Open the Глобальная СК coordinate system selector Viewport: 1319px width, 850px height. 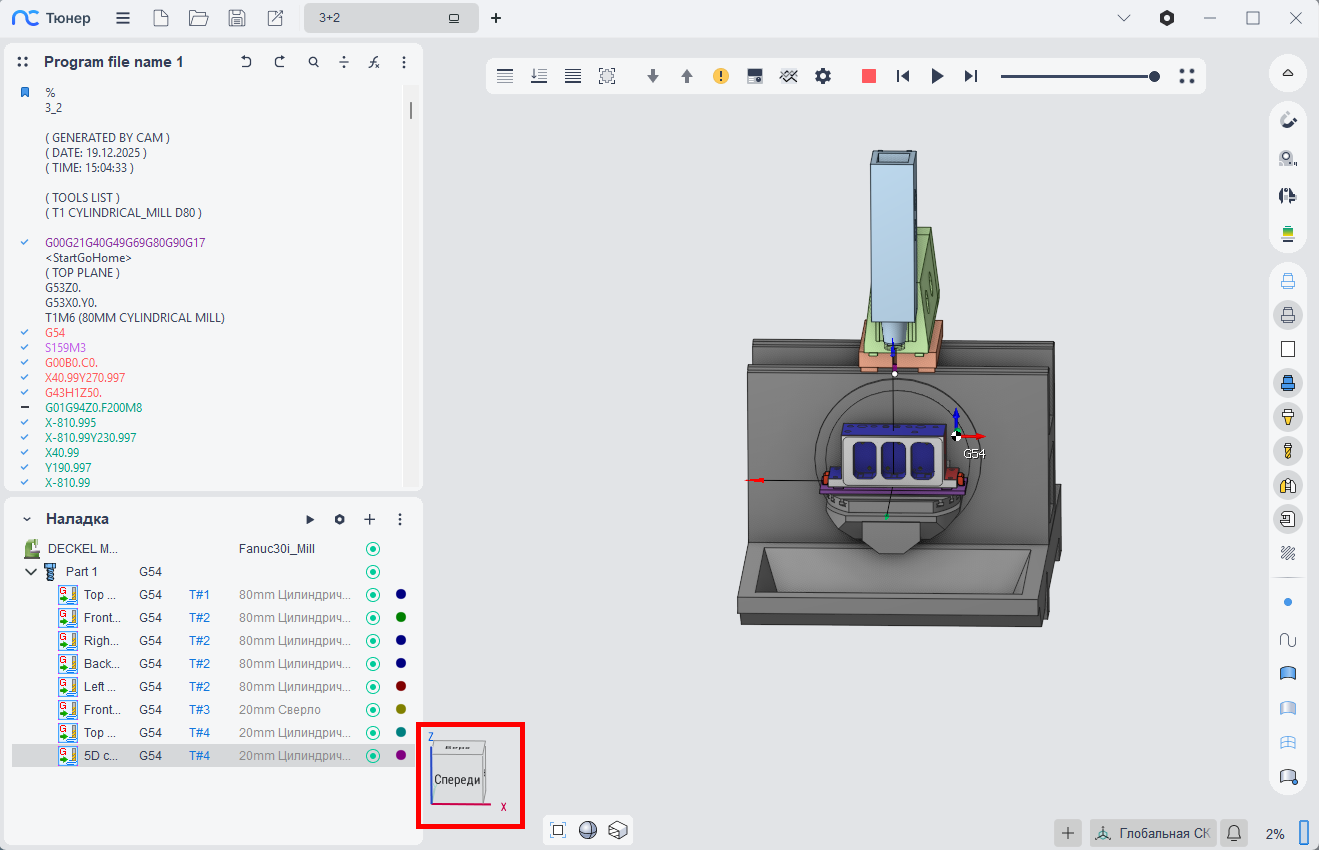[x=1153, y=833]
